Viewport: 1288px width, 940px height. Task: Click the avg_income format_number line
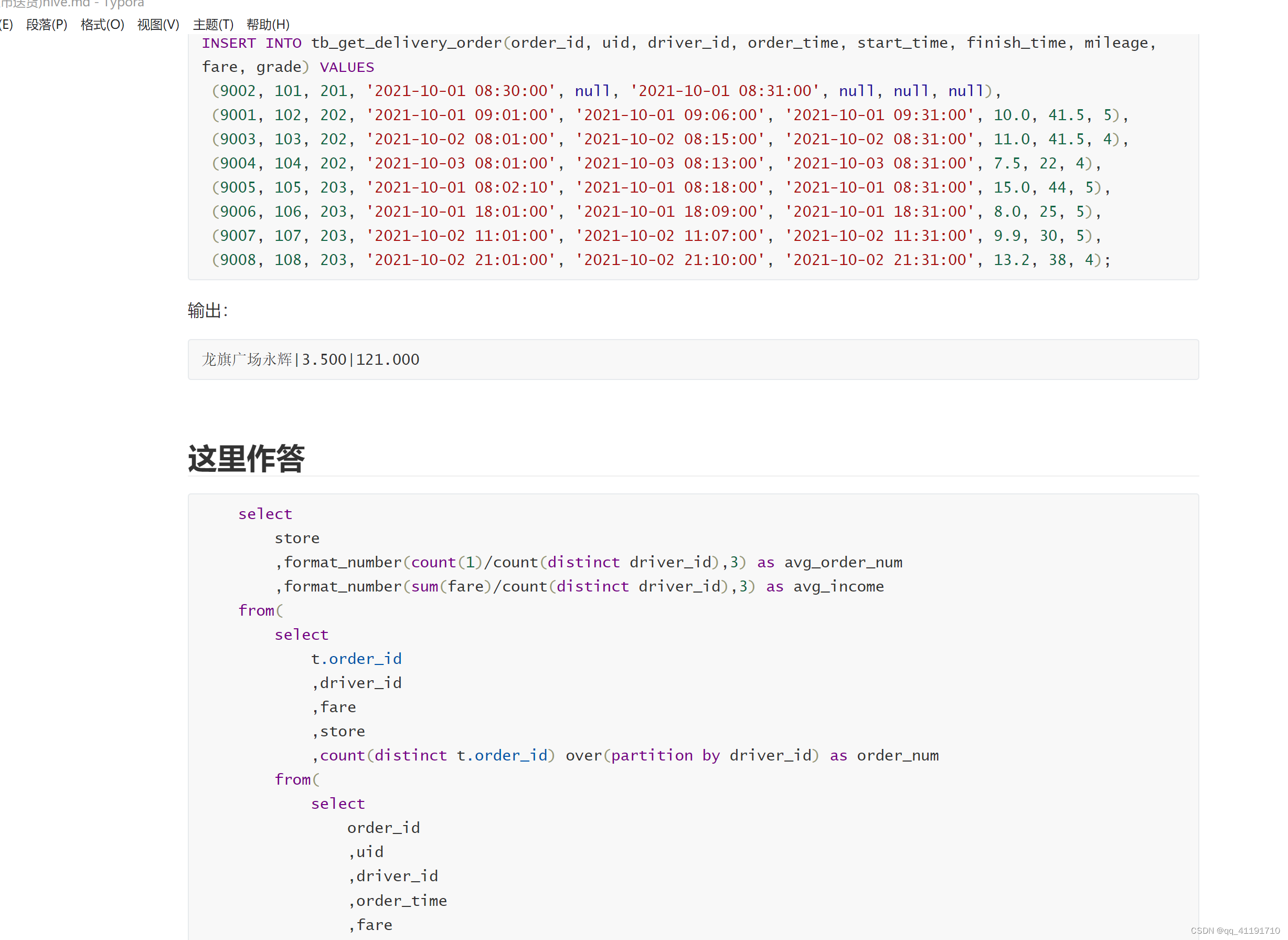pos(579,587)
